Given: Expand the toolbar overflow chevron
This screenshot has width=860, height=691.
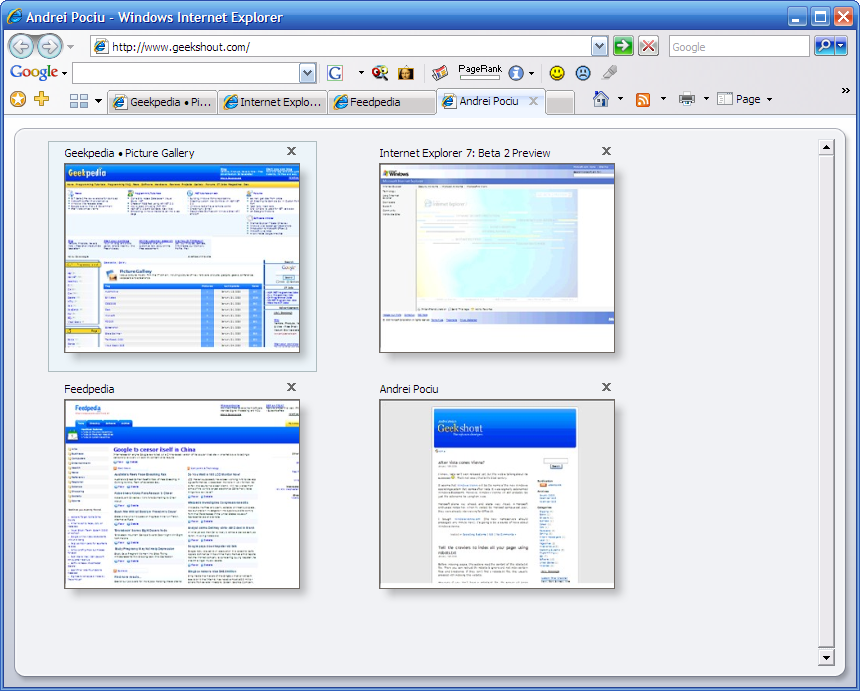Looking at the screenshot, I should 846,90.
